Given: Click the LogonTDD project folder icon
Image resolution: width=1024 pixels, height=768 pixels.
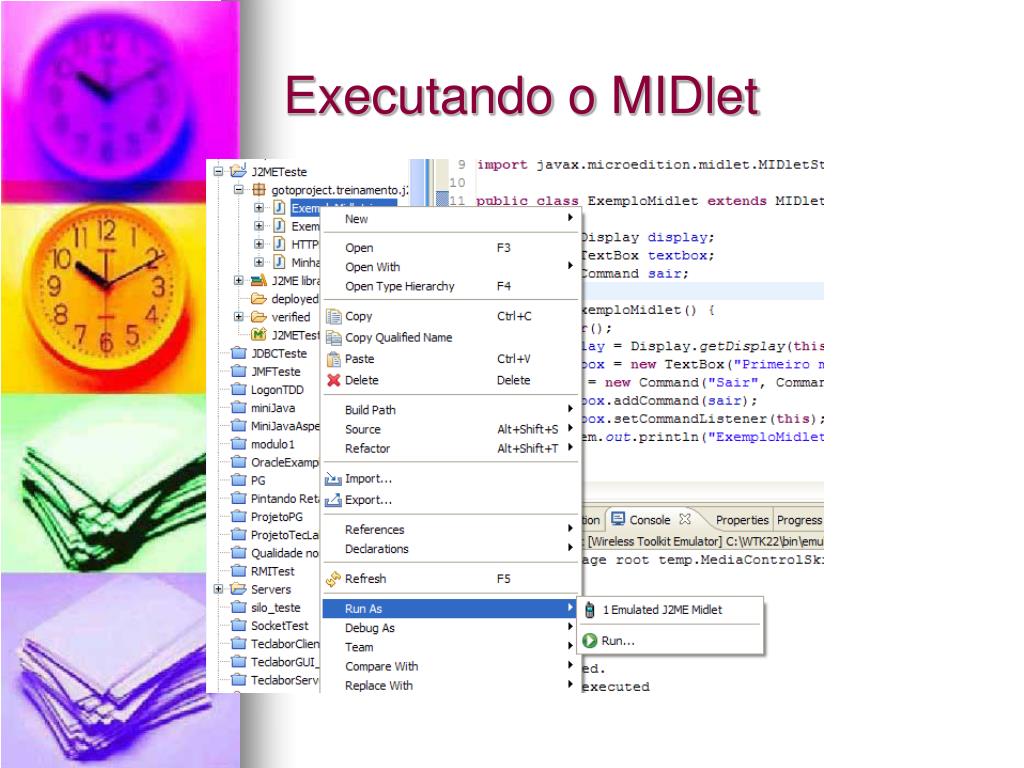Looking at the screenshot, I should 239,389.
